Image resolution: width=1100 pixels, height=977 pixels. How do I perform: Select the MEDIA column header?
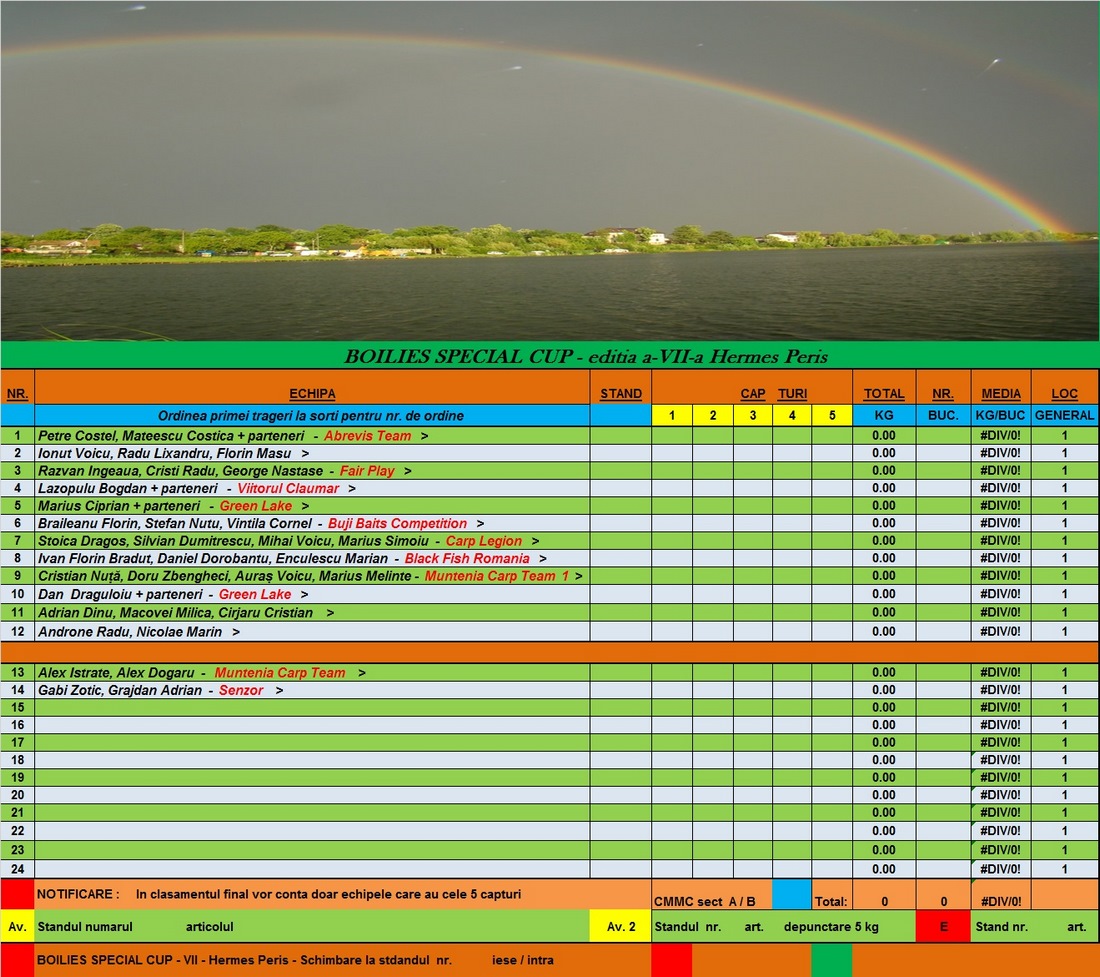coord(1000,394)
